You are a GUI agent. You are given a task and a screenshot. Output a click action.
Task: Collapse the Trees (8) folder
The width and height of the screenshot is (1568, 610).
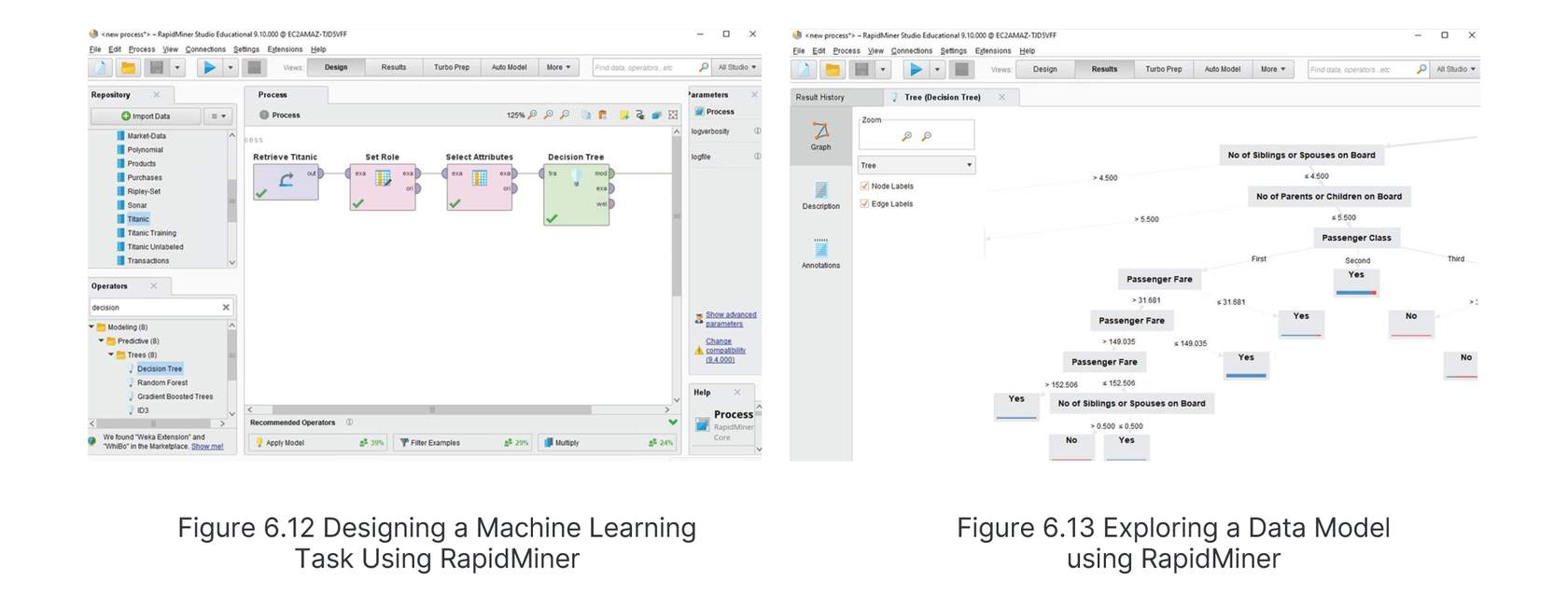110,355
